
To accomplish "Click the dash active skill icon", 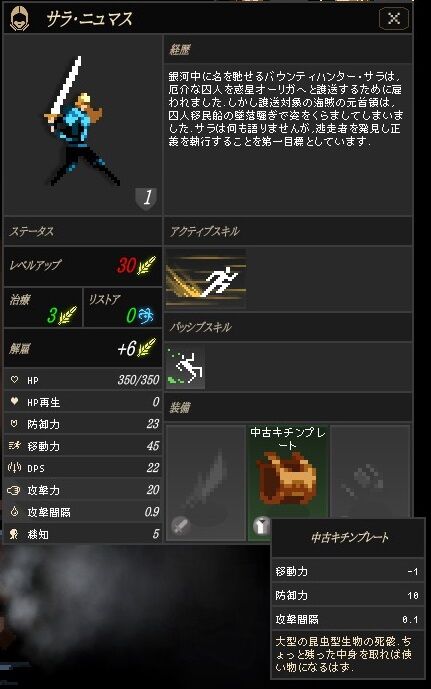I will point(206,279).
